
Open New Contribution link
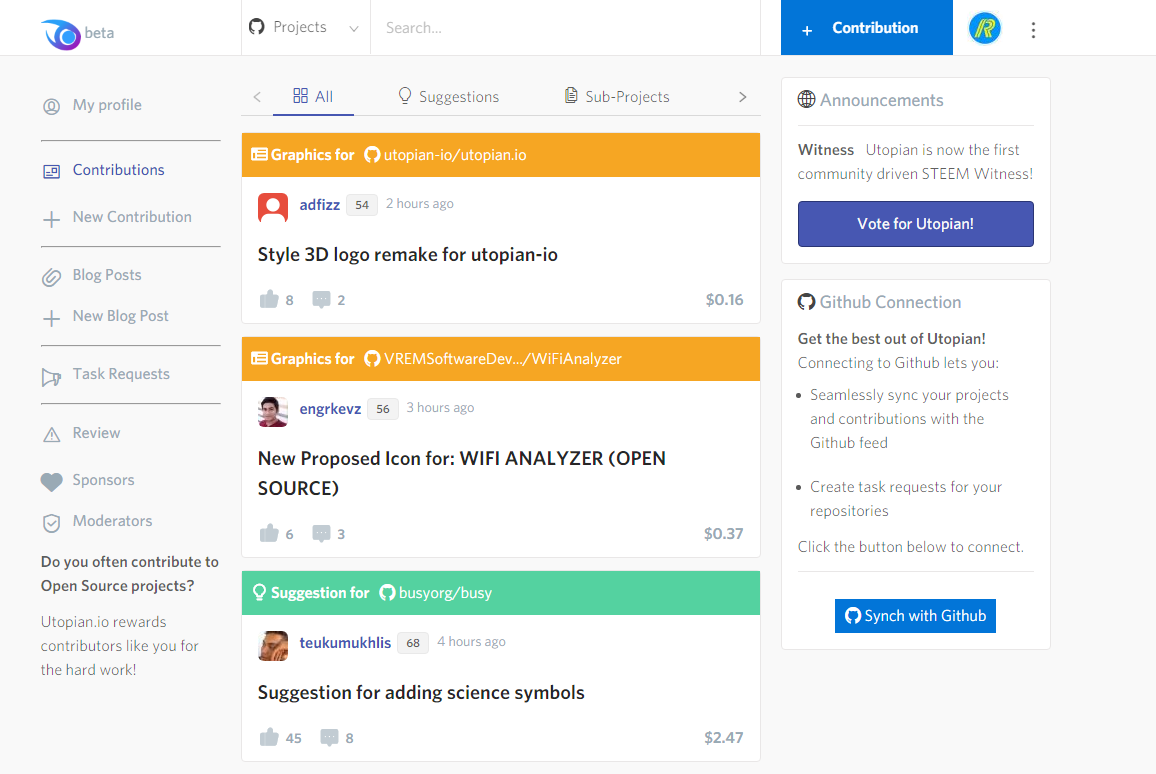click(132, 217)
